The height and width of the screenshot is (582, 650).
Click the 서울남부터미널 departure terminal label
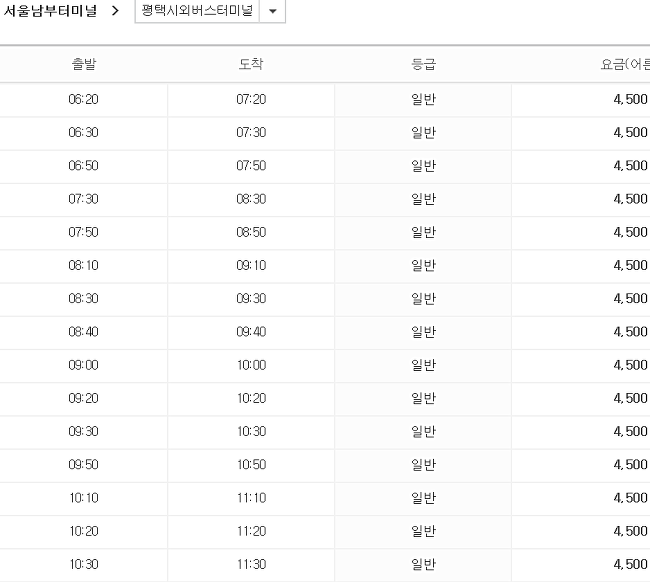click(50, 11)
